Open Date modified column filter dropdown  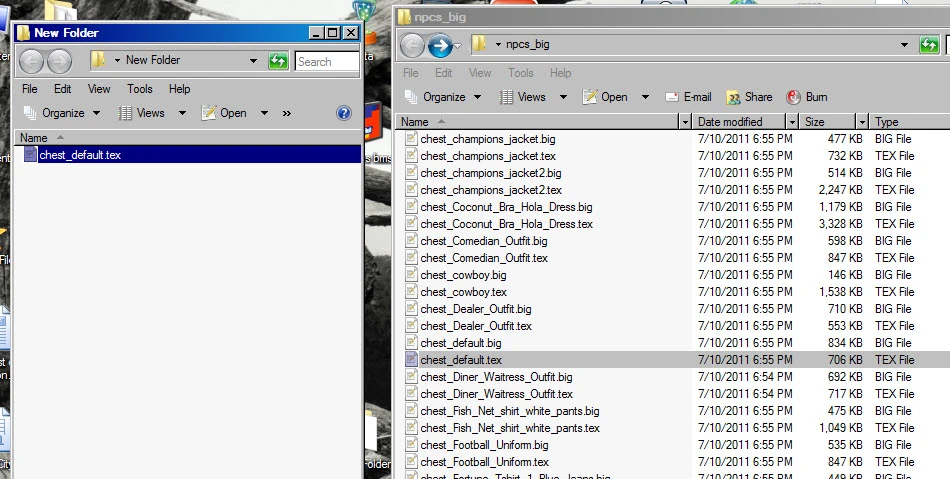click(792, 122)
